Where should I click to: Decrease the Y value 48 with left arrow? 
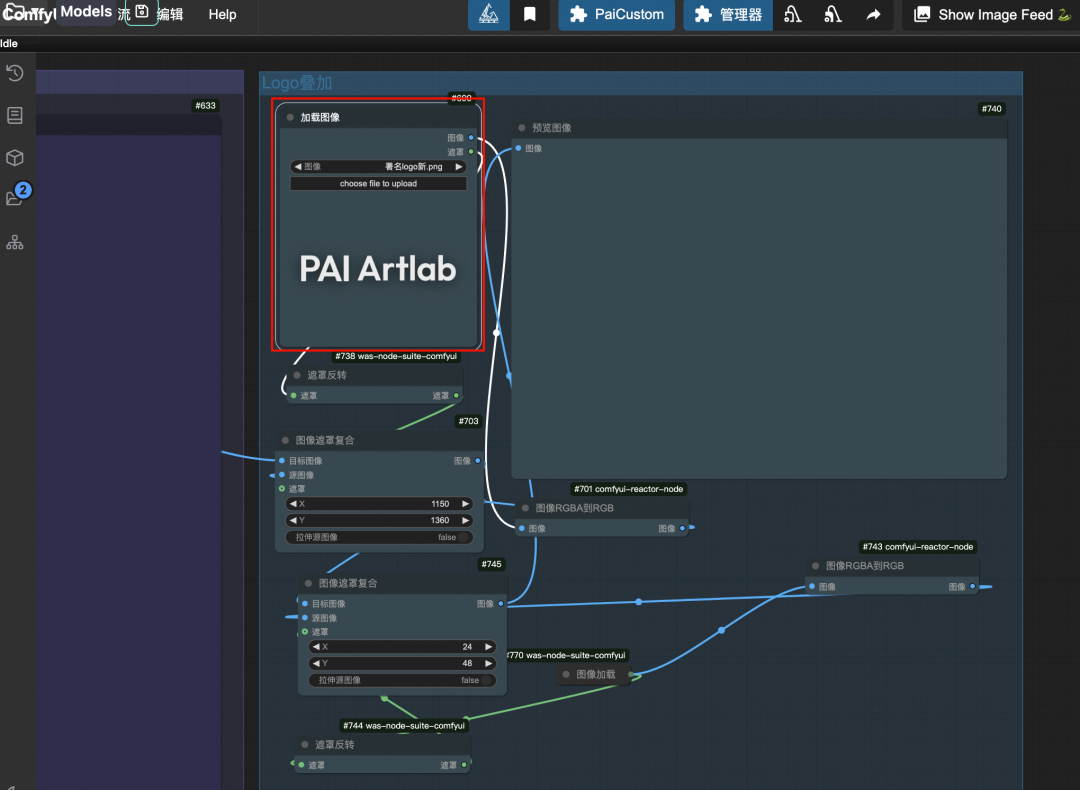coord(315,663)
